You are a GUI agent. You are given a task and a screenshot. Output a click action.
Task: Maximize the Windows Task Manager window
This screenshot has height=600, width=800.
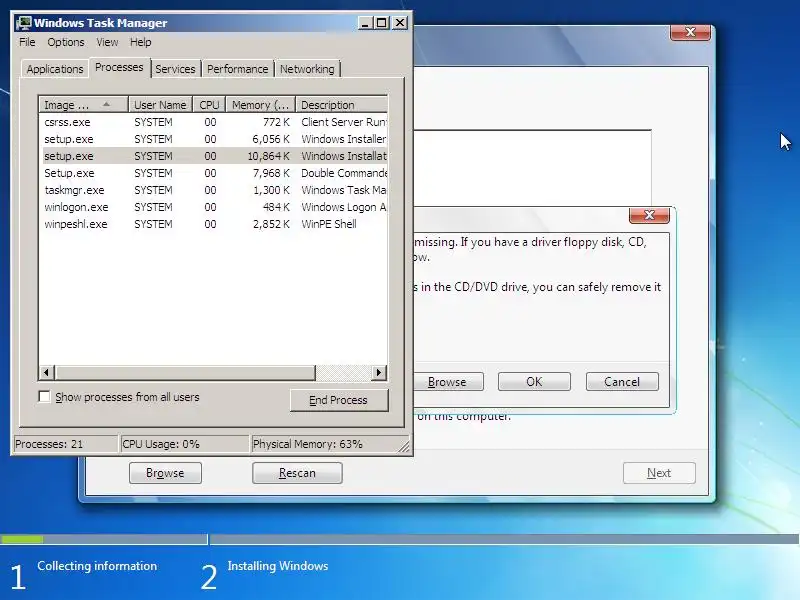(382, 23)
